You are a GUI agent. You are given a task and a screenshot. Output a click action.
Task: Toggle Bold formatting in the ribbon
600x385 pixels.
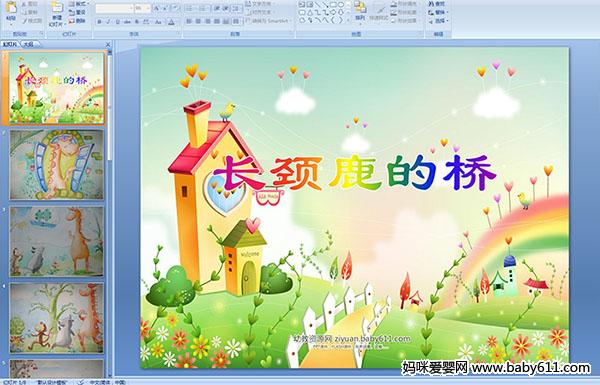tap(99, 22)
